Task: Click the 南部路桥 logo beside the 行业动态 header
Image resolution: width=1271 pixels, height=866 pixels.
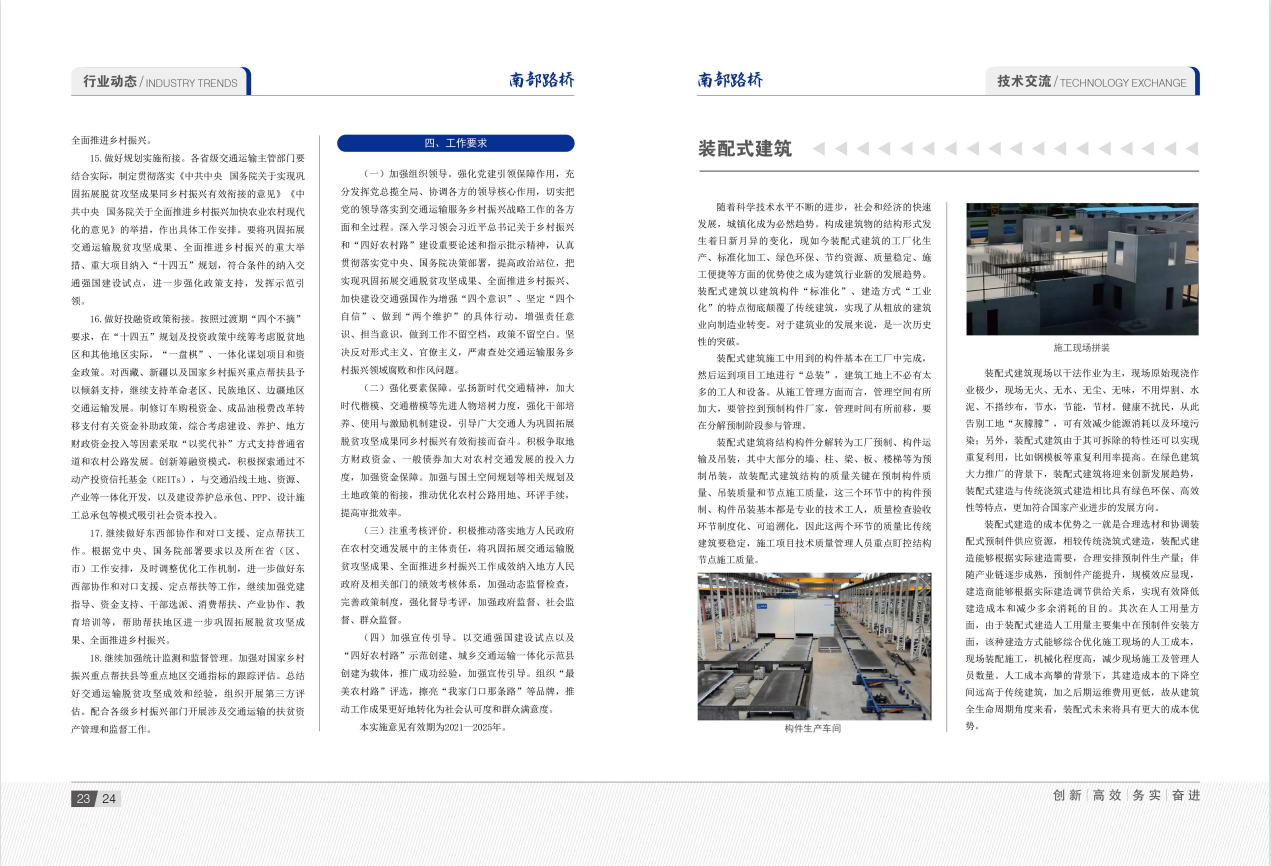Action: [x=542, y=80]
